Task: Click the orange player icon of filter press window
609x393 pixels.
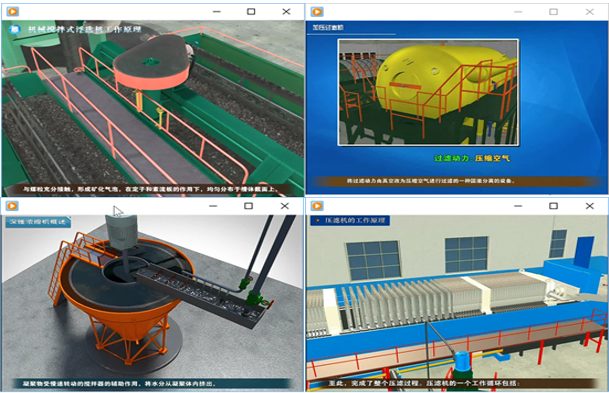Action: [x=317, y=206]
